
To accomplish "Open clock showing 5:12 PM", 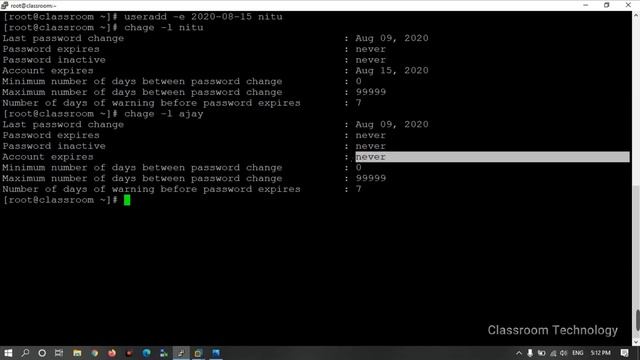I will pyautogui.click(x=600, y=353).
